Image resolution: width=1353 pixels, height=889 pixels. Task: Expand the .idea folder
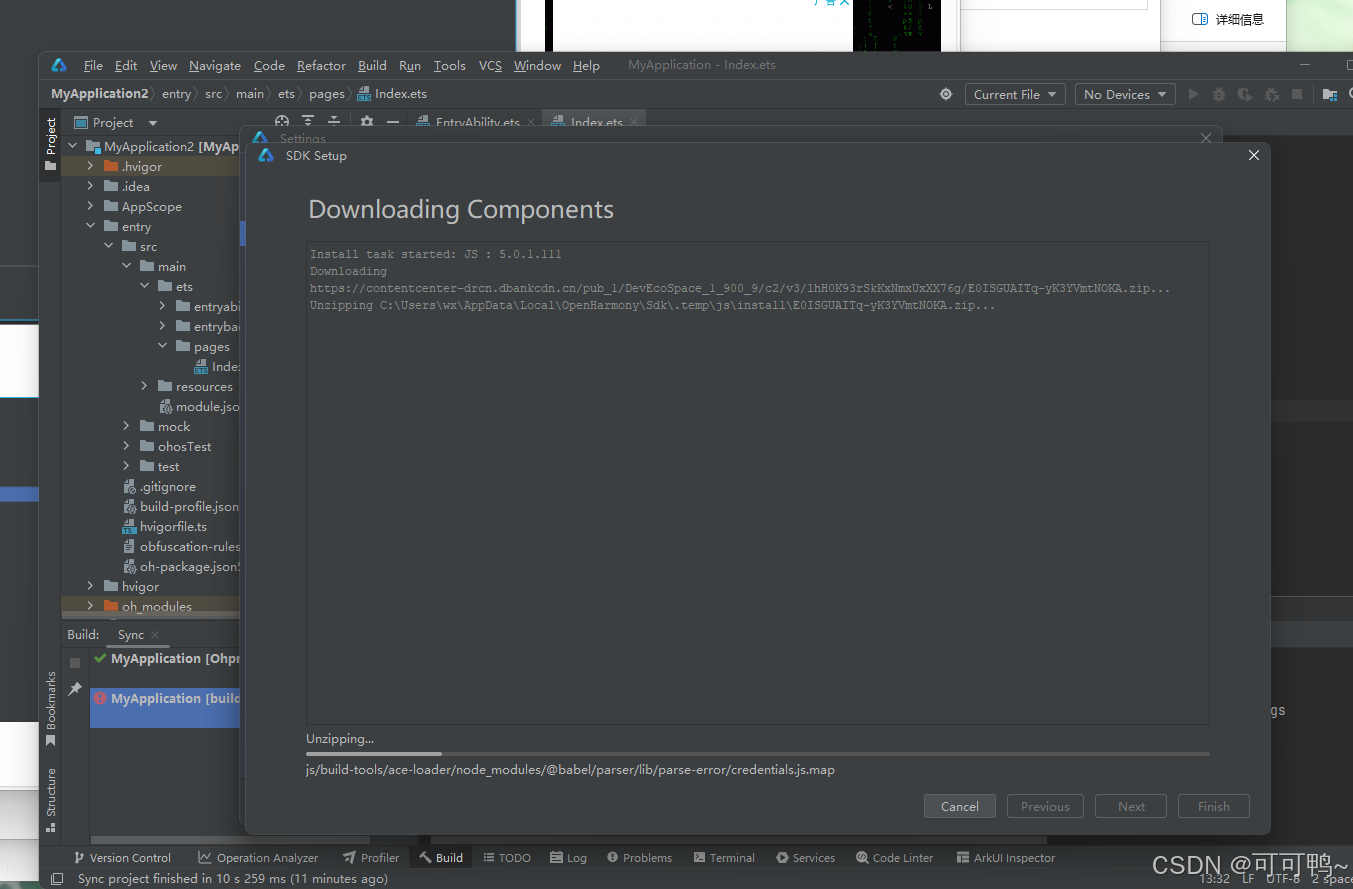(x=90, y=186)
